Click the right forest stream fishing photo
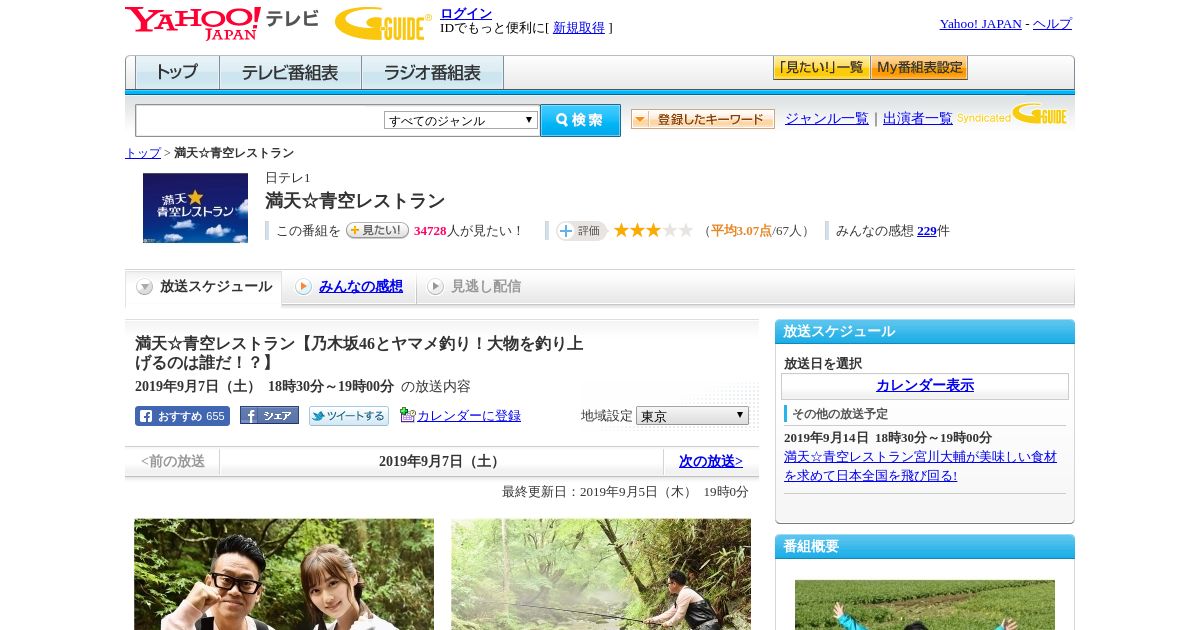Image resolution: width=1200 pixels, height=630 pixels. point(601,574)
